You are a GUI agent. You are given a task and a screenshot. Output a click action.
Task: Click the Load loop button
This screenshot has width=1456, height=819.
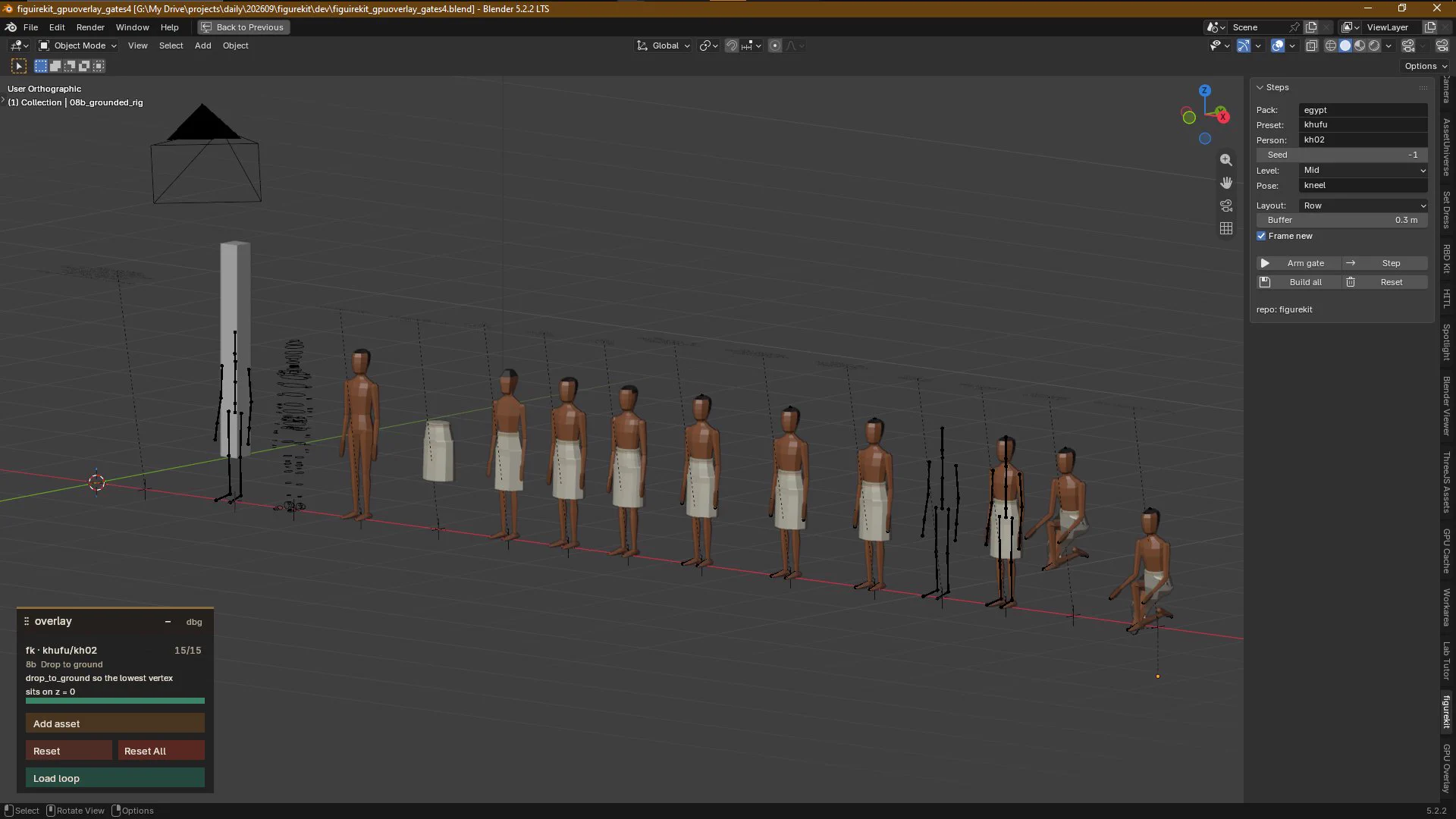pos(115,778)
